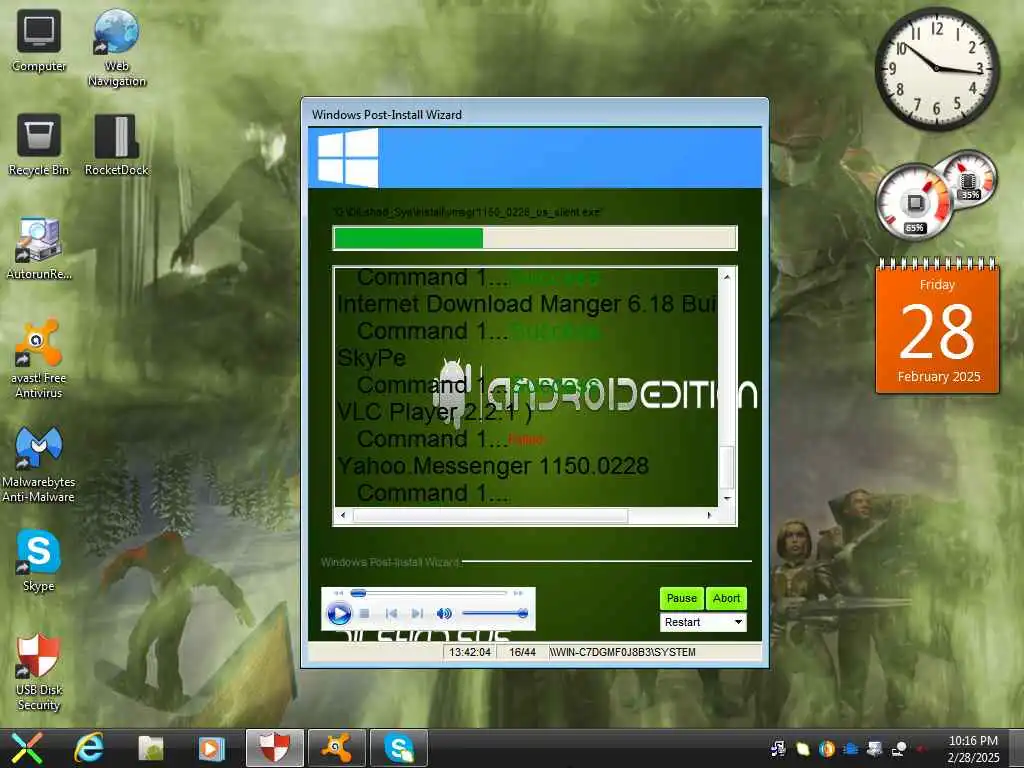Switch to USB Disk Security taskbar button

coord(274,748)
